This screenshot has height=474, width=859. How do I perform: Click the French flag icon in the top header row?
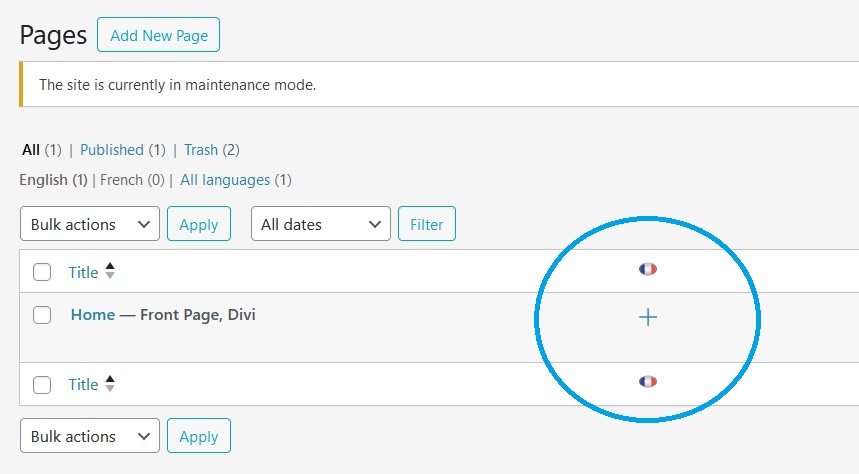tap(648, 269)
